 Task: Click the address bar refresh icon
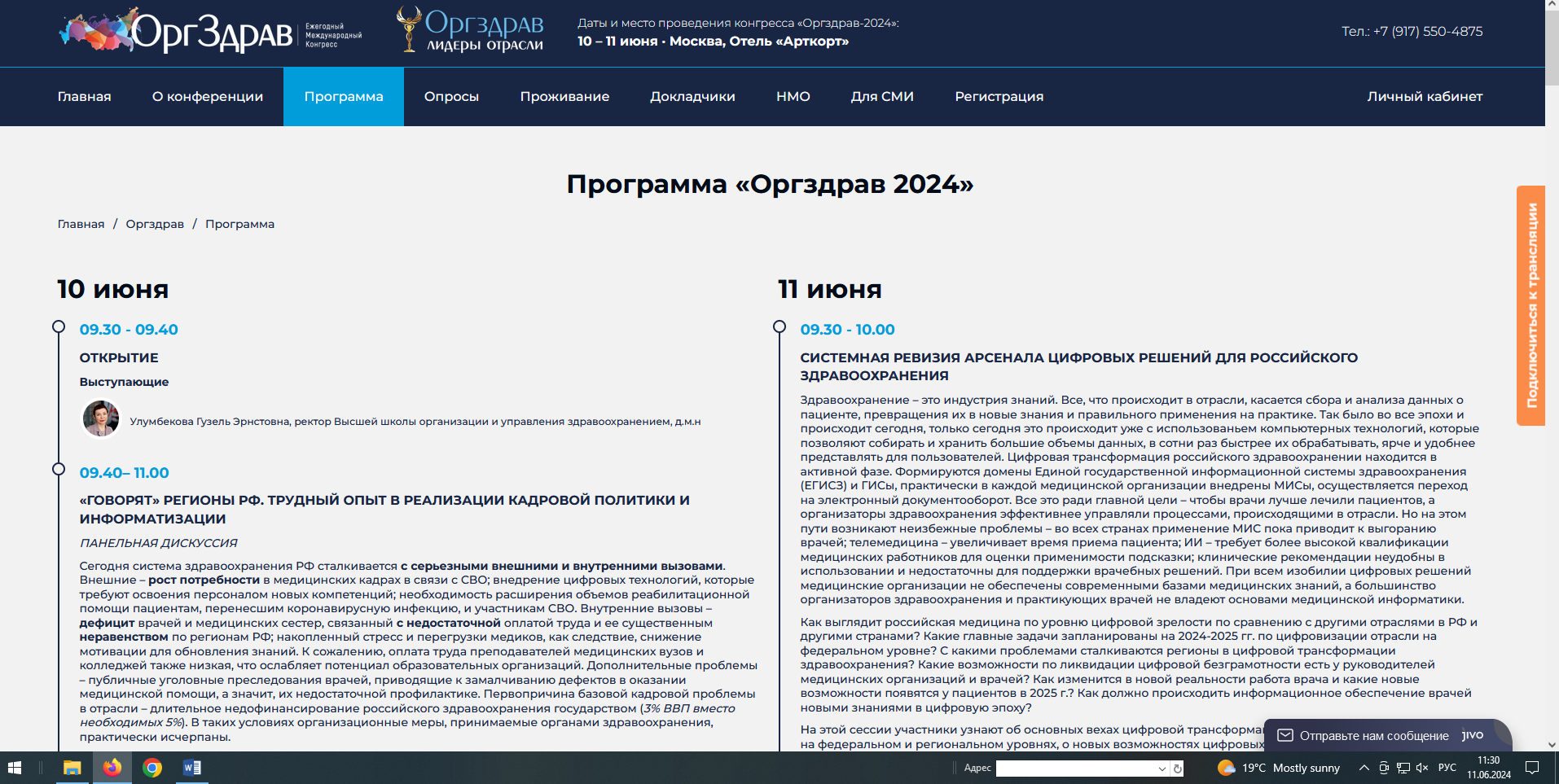pyautogui.click(x=1177, y=769)
